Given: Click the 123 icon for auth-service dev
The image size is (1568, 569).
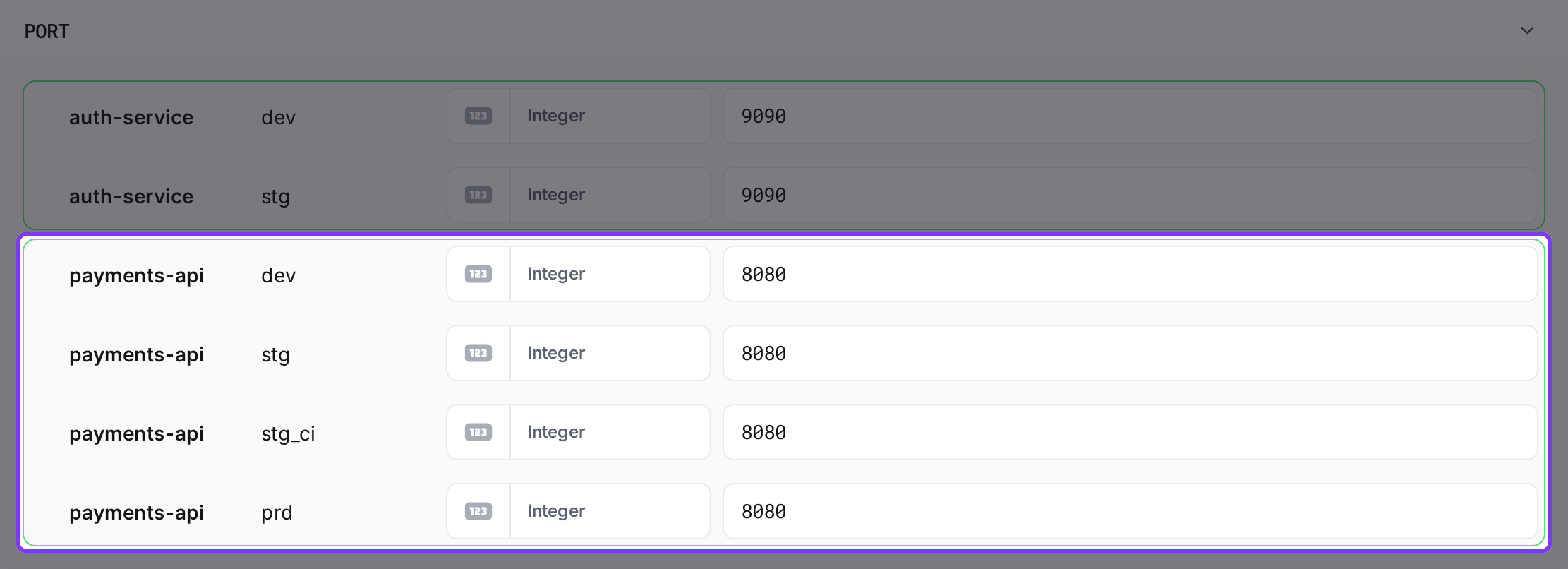Looking at the screenshot, I should tap(478, 116).
